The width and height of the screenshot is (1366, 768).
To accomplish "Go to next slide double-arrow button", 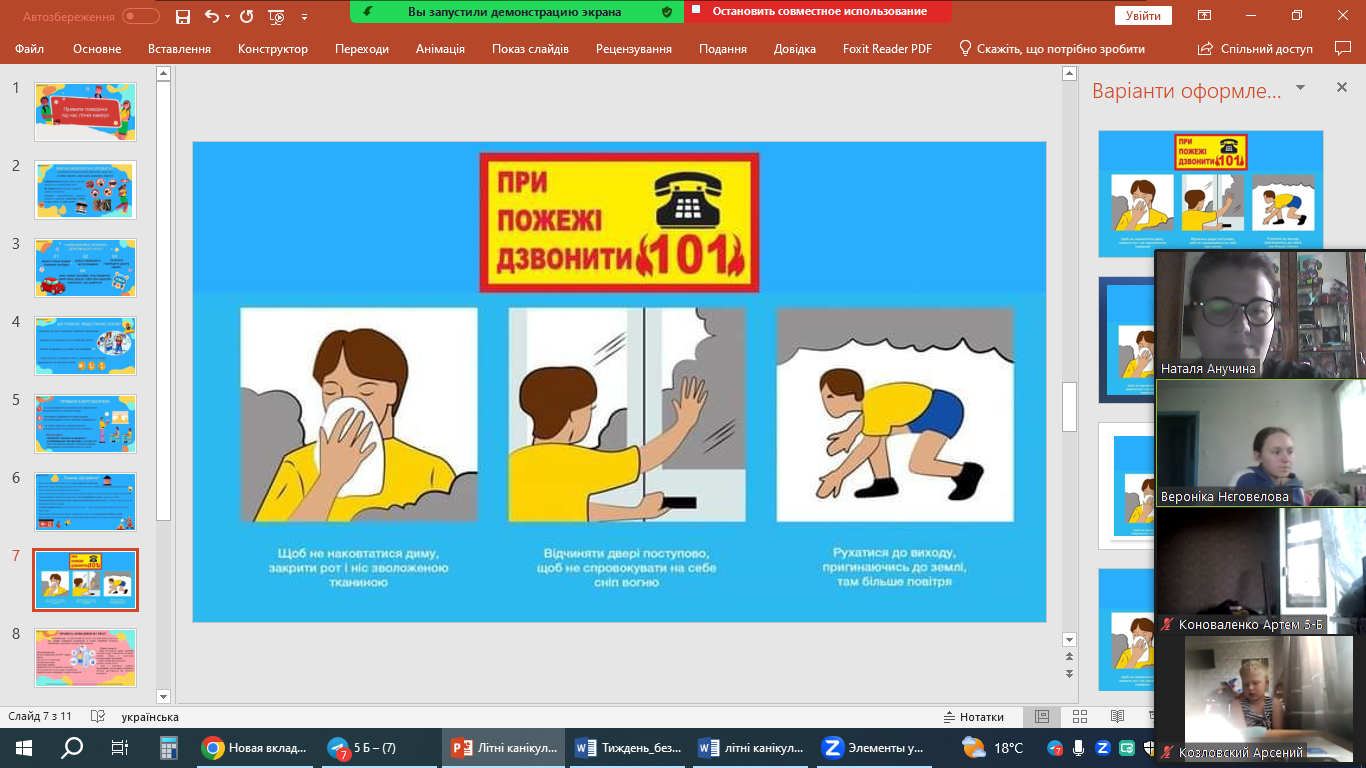I will 1069,674.
